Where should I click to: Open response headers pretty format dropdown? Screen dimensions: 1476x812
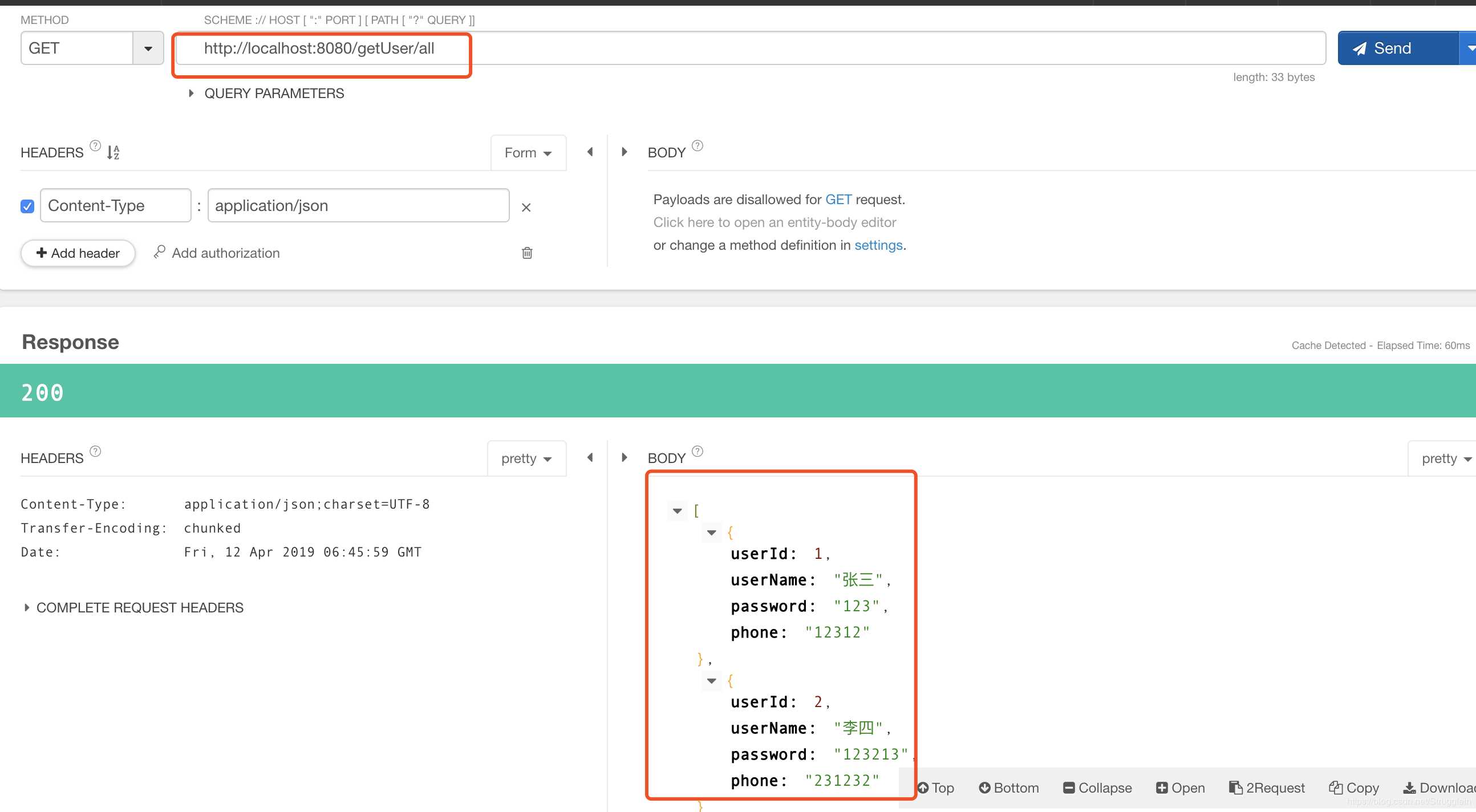click(x=526, y=458)
